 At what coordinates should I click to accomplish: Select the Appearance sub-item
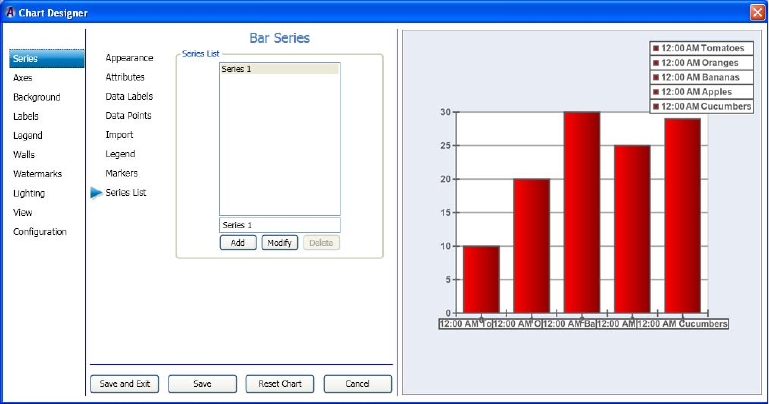[129, 58]
